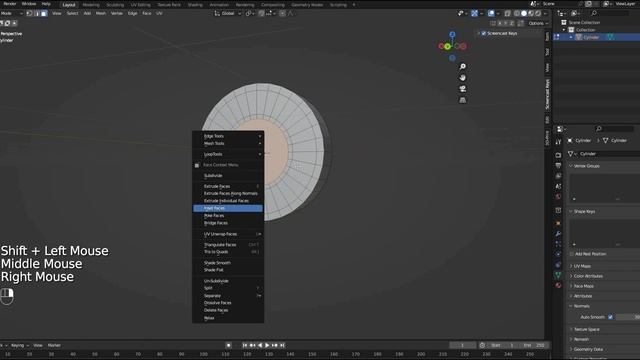The image size is (640, 360).
Task: Open the Mesh Tools submenu
Action: point(228,144)
